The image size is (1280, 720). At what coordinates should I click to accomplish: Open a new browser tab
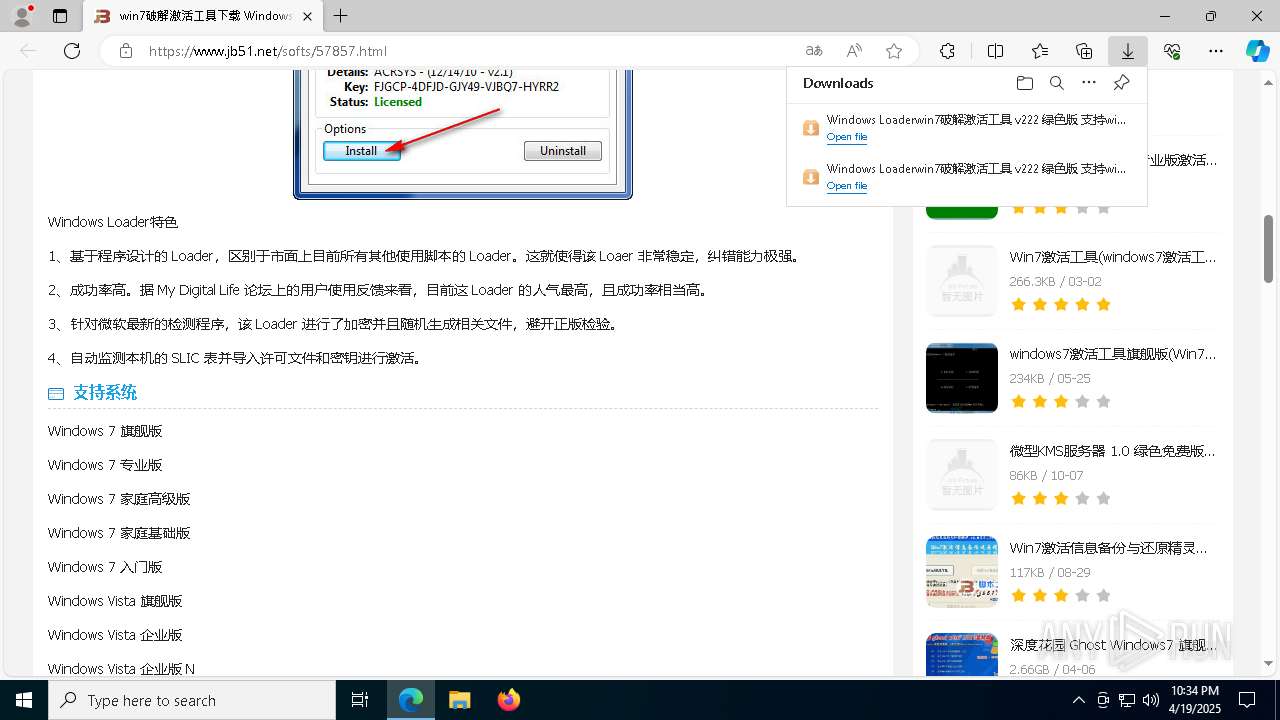341,16
